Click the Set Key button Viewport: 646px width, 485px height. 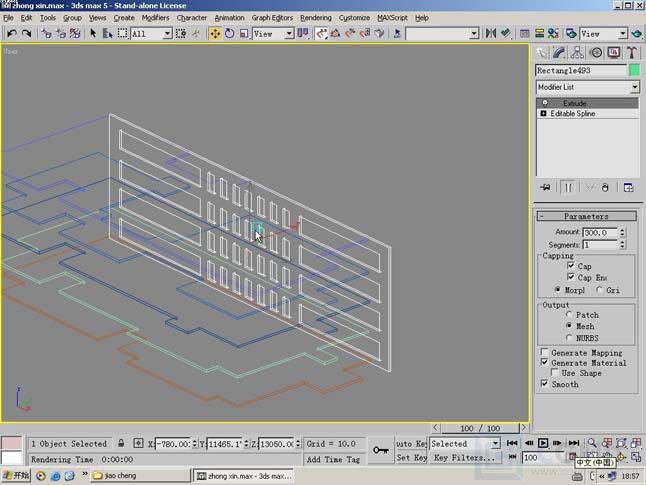tap(411, 458)
